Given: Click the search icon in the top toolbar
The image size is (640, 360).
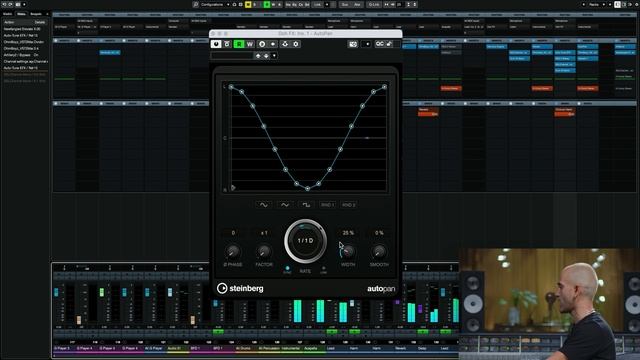Looking at the screenshot, I should pyautogui.click(x=196, y=4).
